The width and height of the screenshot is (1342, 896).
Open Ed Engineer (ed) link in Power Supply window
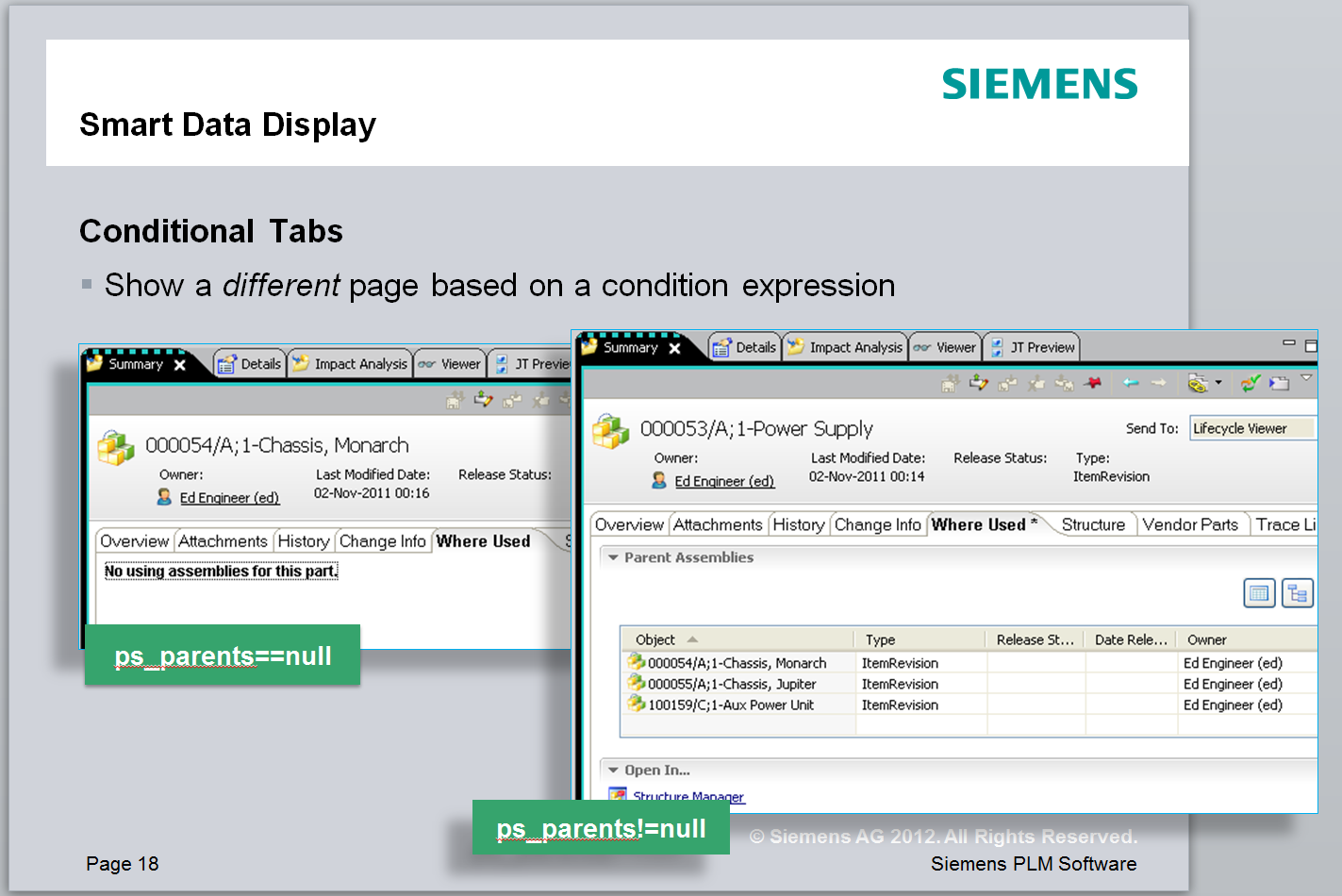[x=724, y=481]
